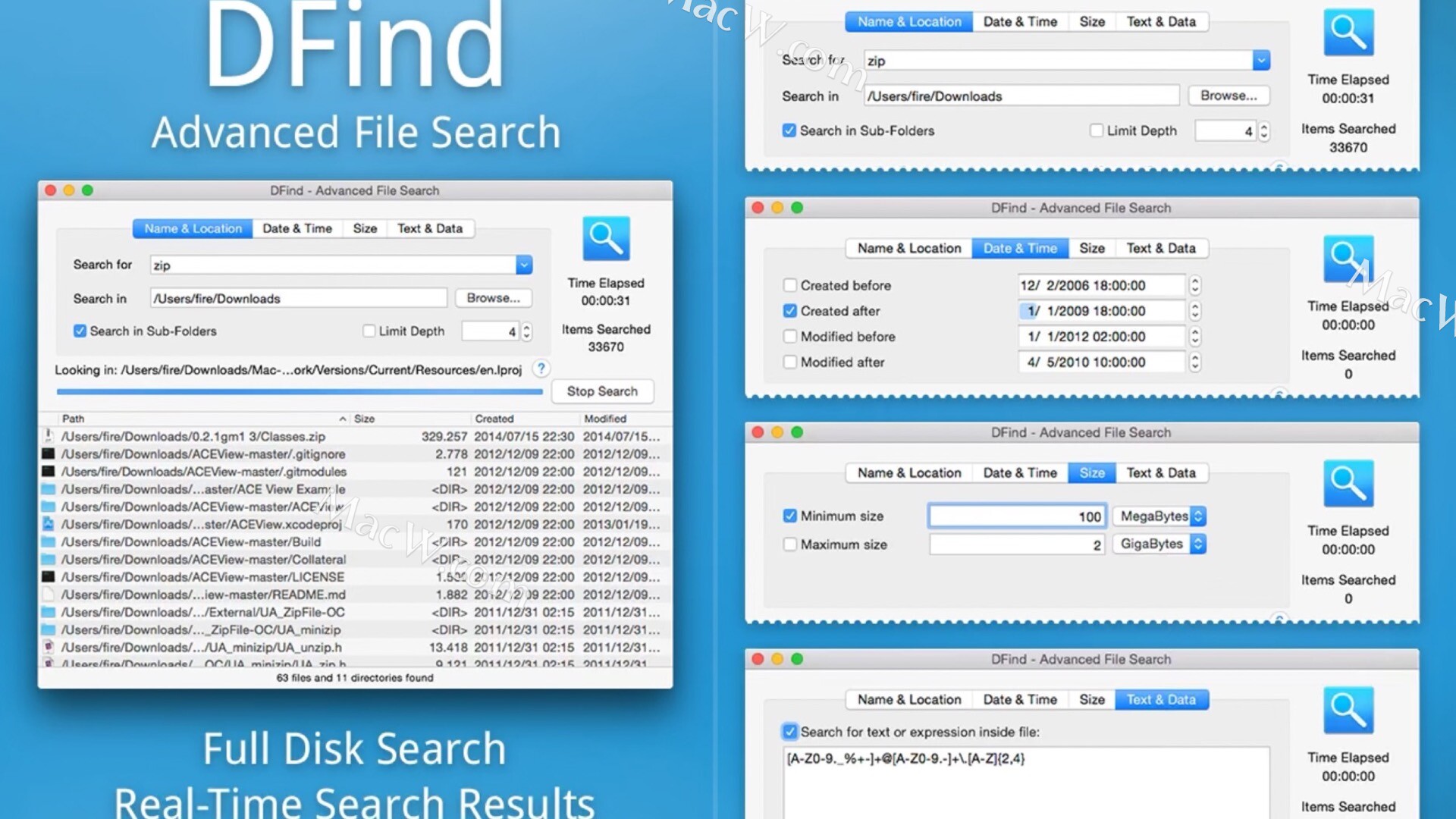Enable Limit Depth in main results window
This screenshot has width=1456, height=819.
[x=369, y=331]
